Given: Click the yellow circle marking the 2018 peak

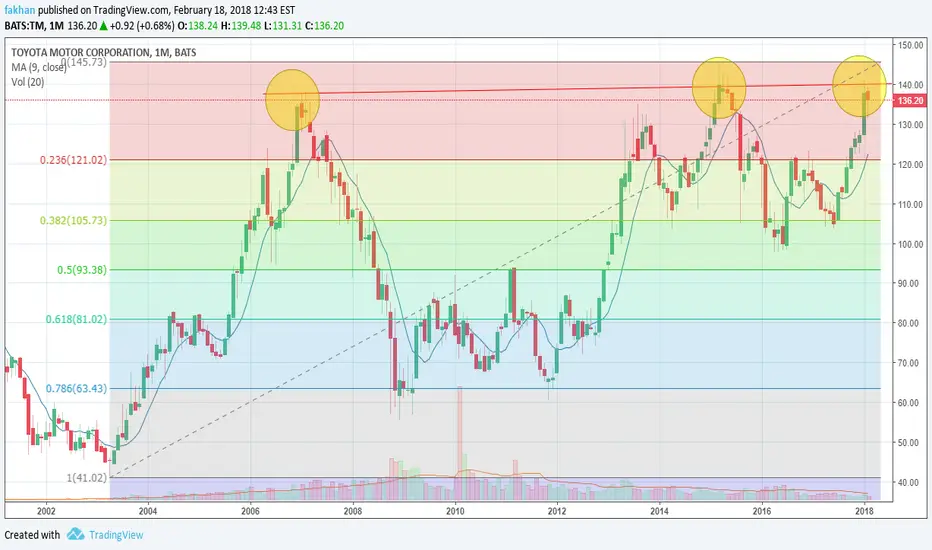Looking at the screenshot, I should pos(859,86).
